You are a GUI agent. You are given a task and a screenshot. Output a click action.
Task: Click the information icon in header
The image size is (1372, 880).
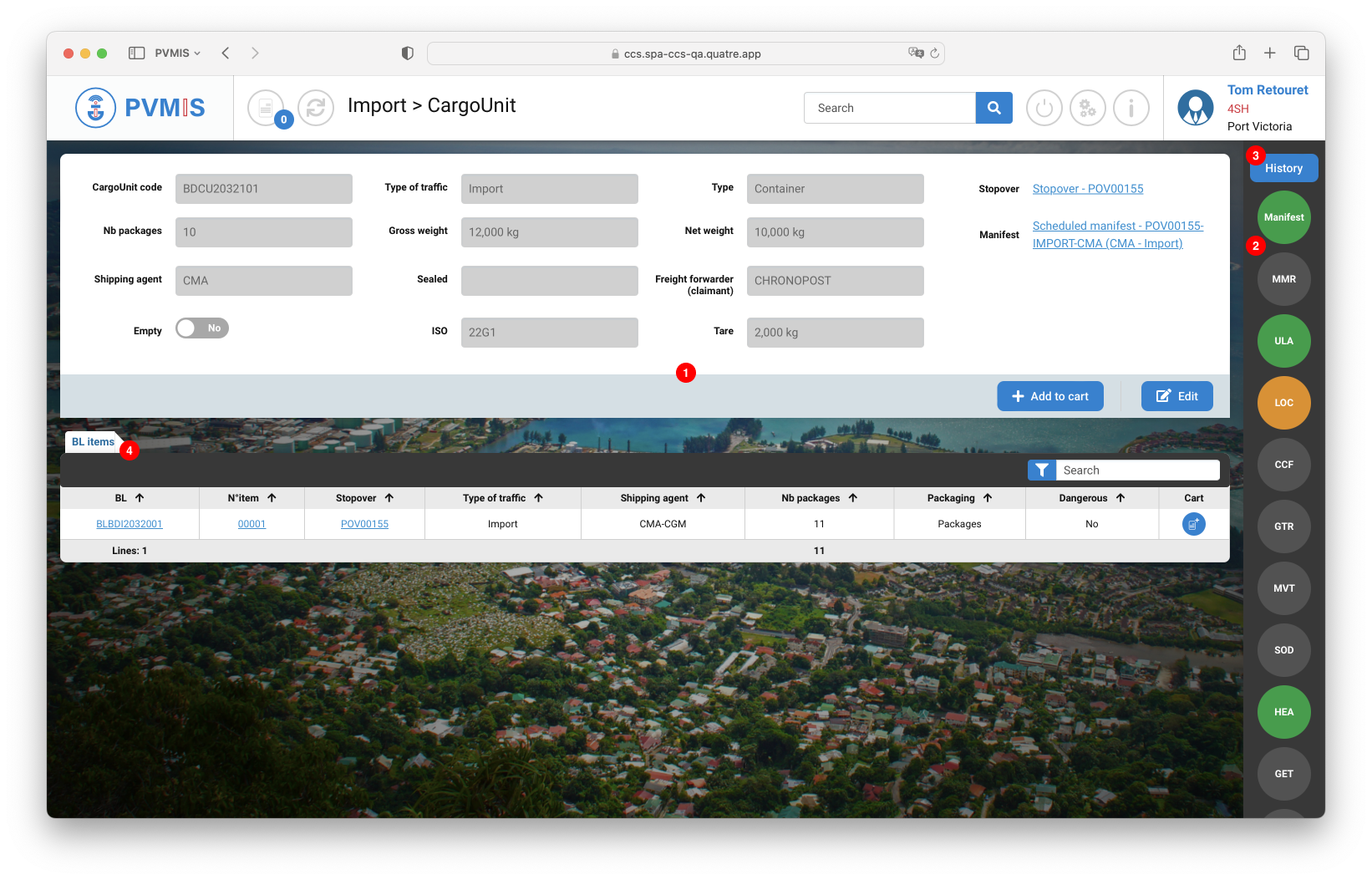click(1131, 108)
